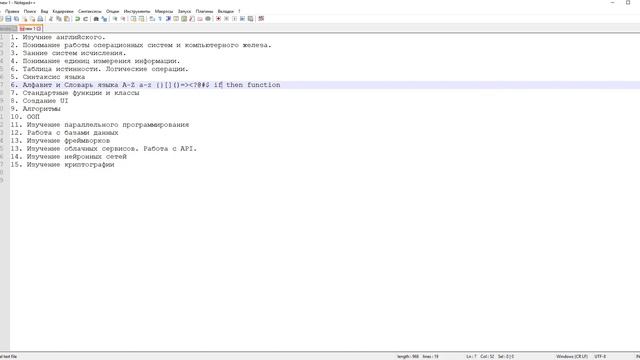The width and height of the screenshot is (640, 360).
Task: Click the last plugin toolbar icon
Action: pos(261,19)
